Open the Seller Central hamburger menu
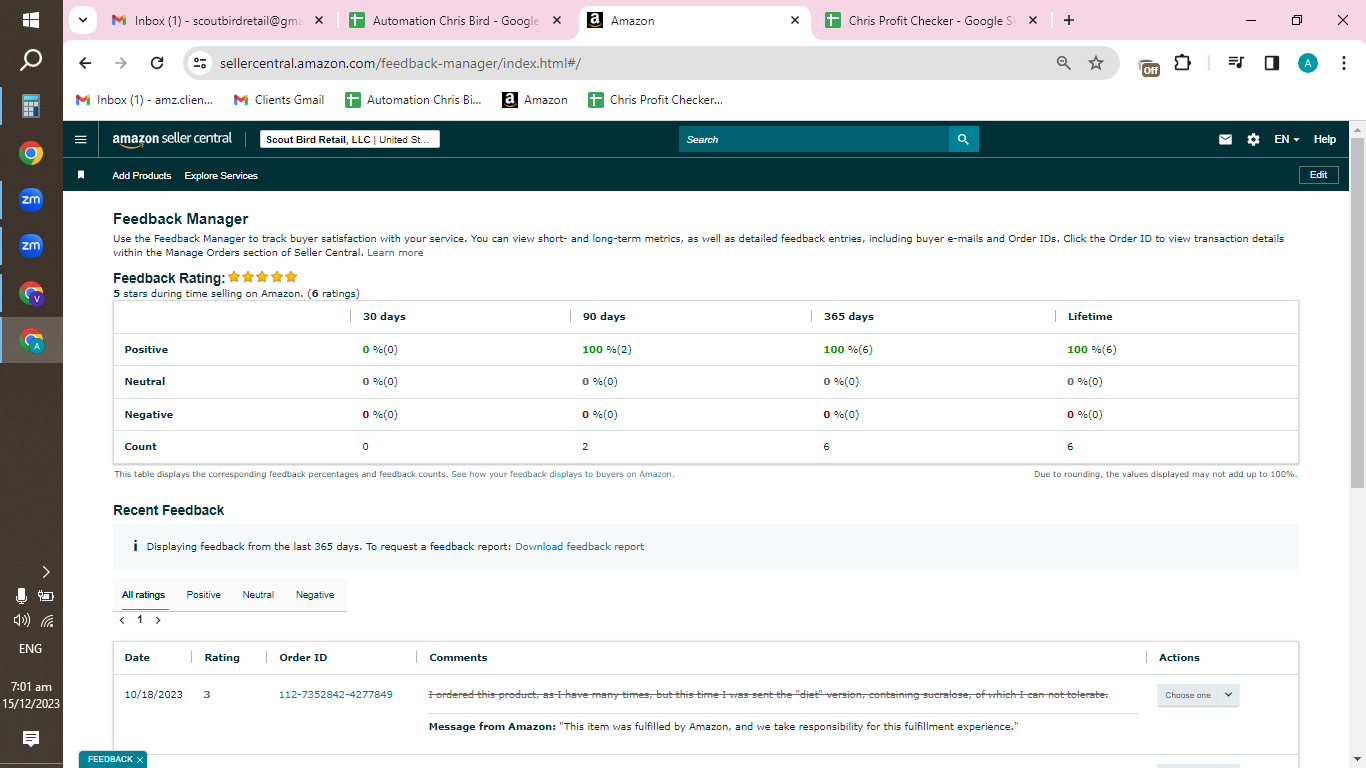The height and width of the screenshot is (768, 1366). pos(81,139)
